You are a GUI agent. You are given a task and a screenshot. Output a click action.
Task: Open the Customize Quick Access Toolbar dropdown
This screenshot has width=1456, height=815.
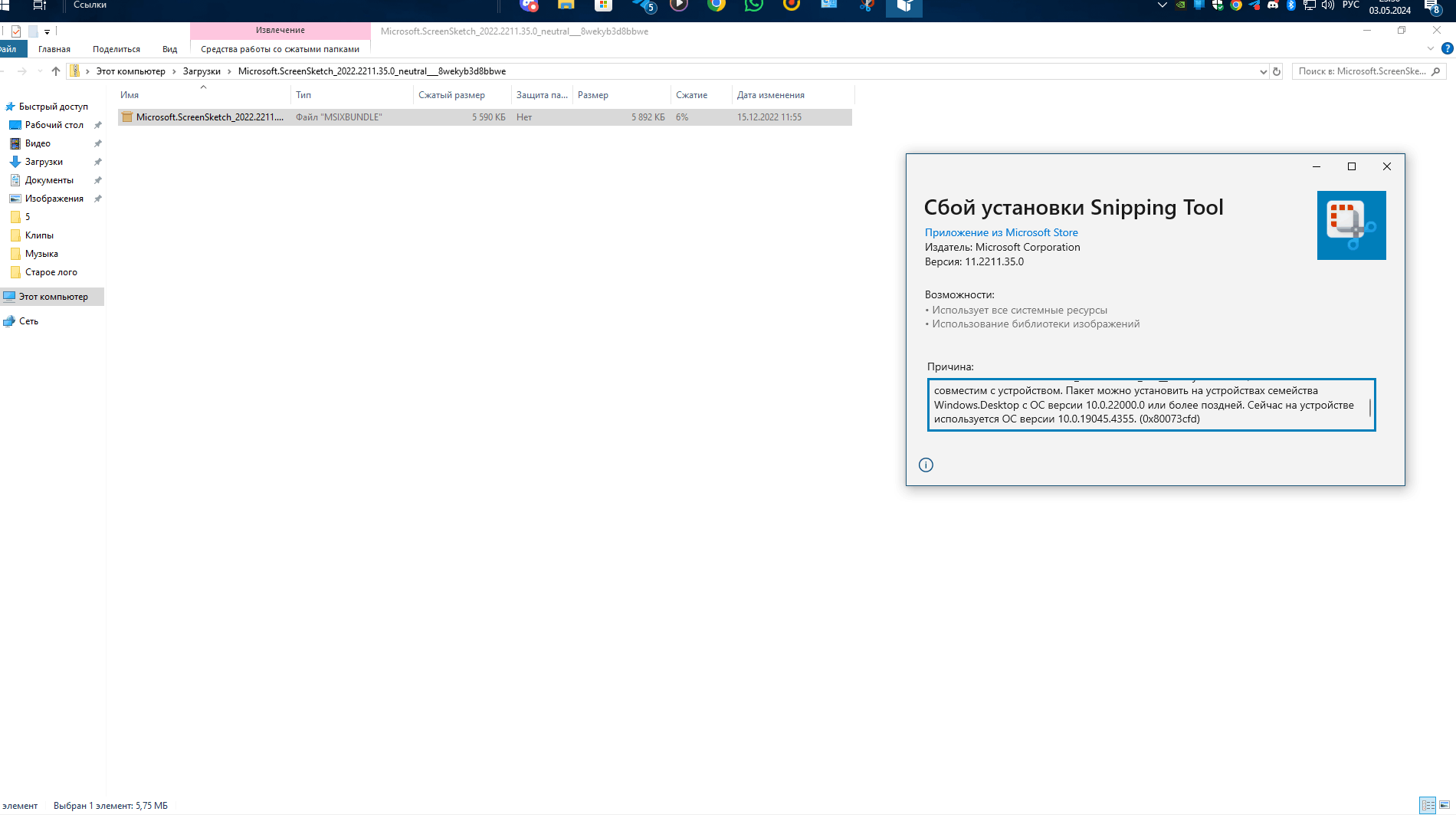pos(47,32)
